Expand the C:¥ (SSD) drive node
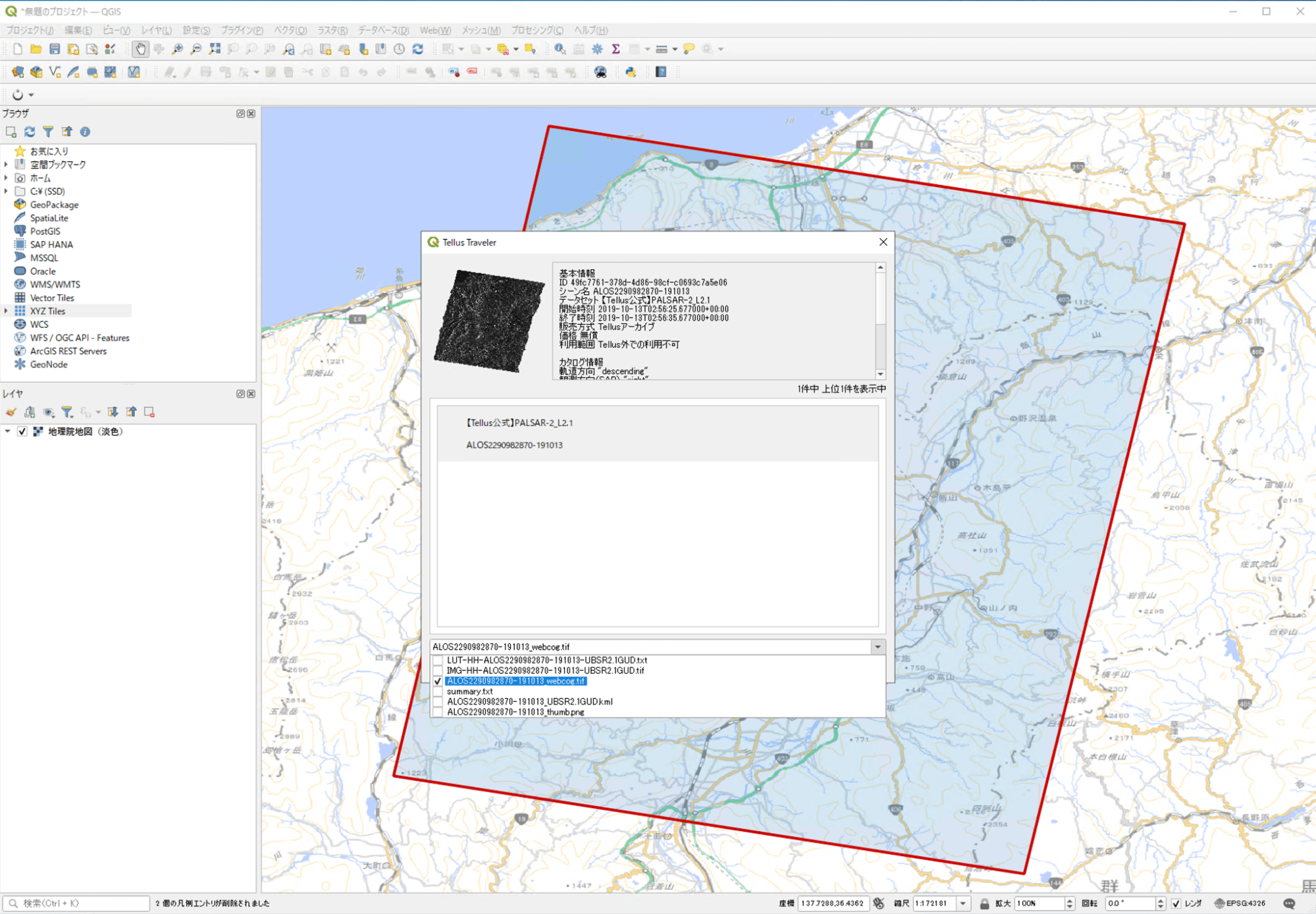 coord(7,192)
